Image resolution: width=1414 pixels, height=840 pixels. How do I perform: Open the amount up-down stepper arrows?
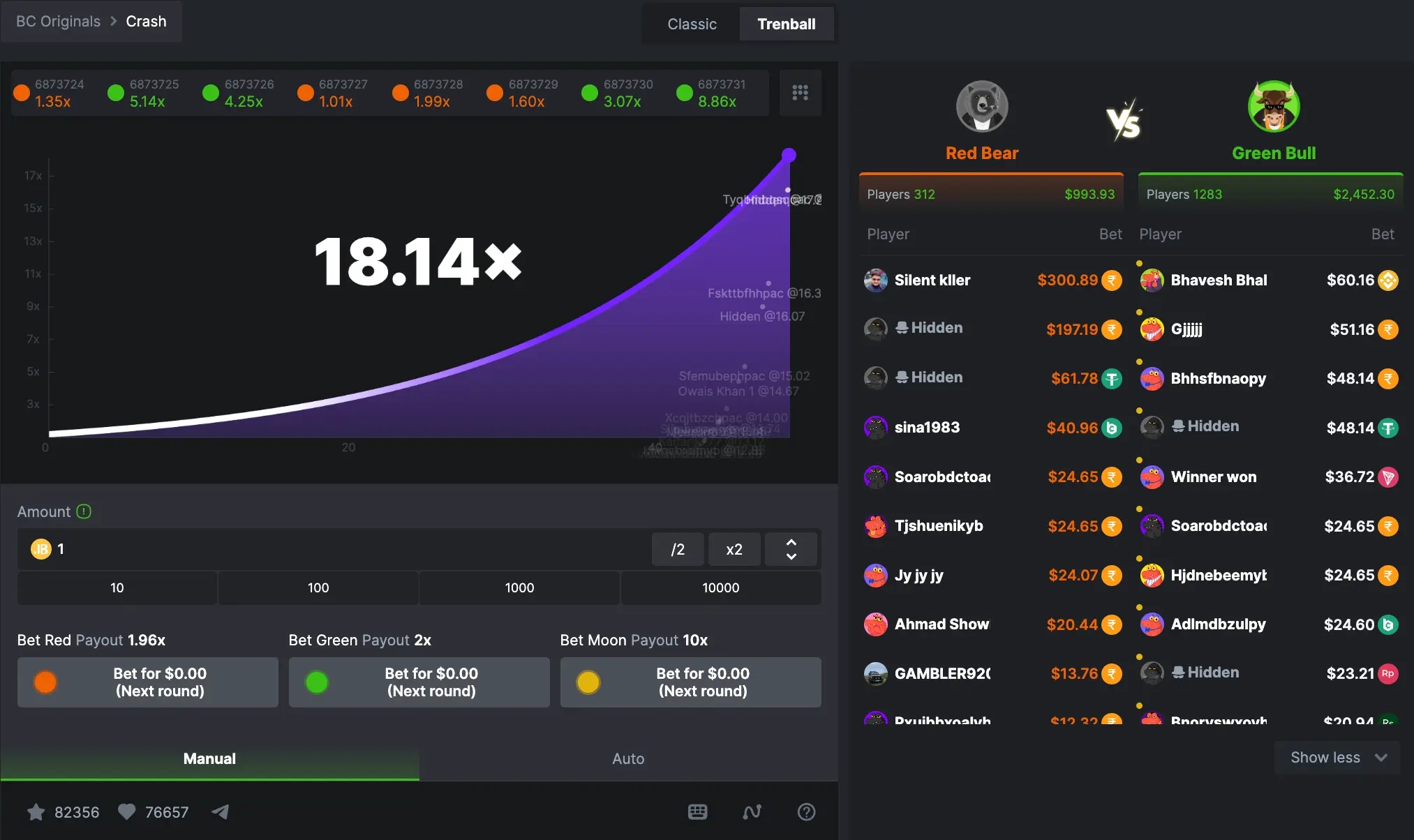pyautogui.click(x=791, y=549)
